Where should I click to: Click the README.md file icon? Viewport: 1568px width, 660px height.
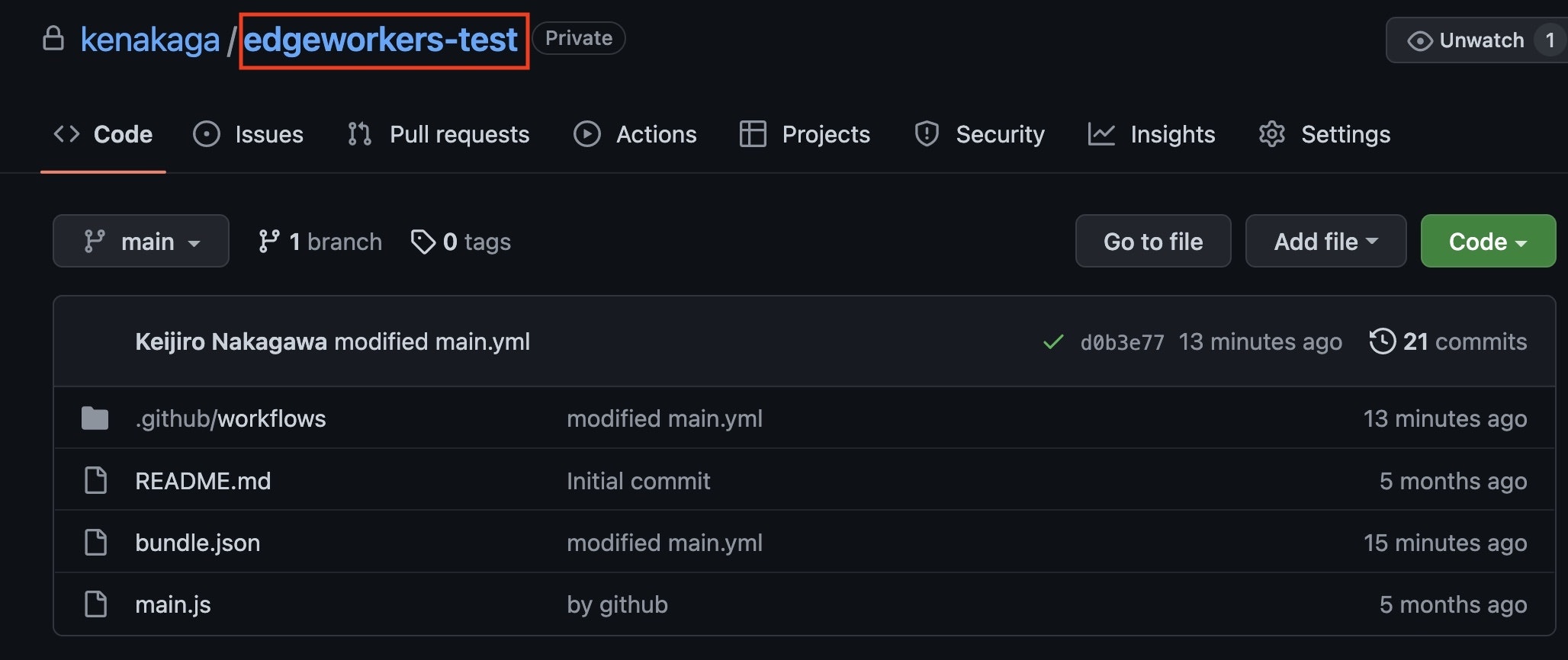pos(95,481)
